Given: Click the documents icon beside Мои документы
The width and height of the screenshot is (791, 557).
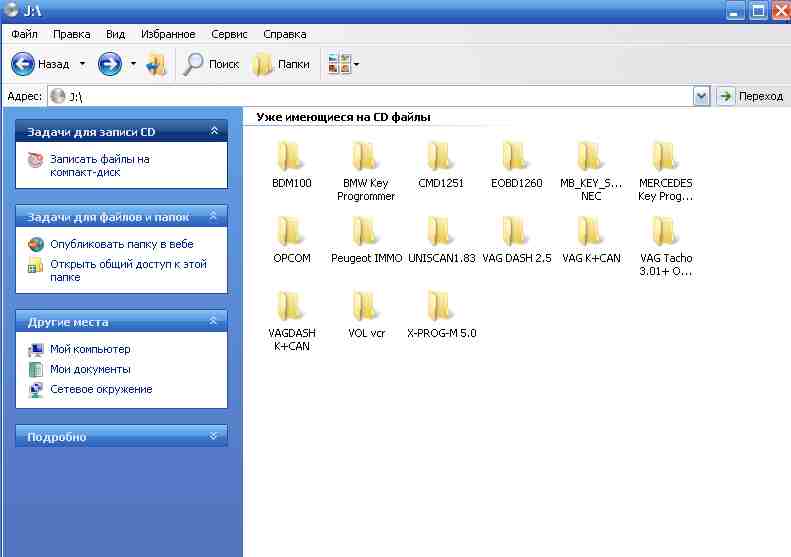Looking at the screenshot, I should (35, 370).
